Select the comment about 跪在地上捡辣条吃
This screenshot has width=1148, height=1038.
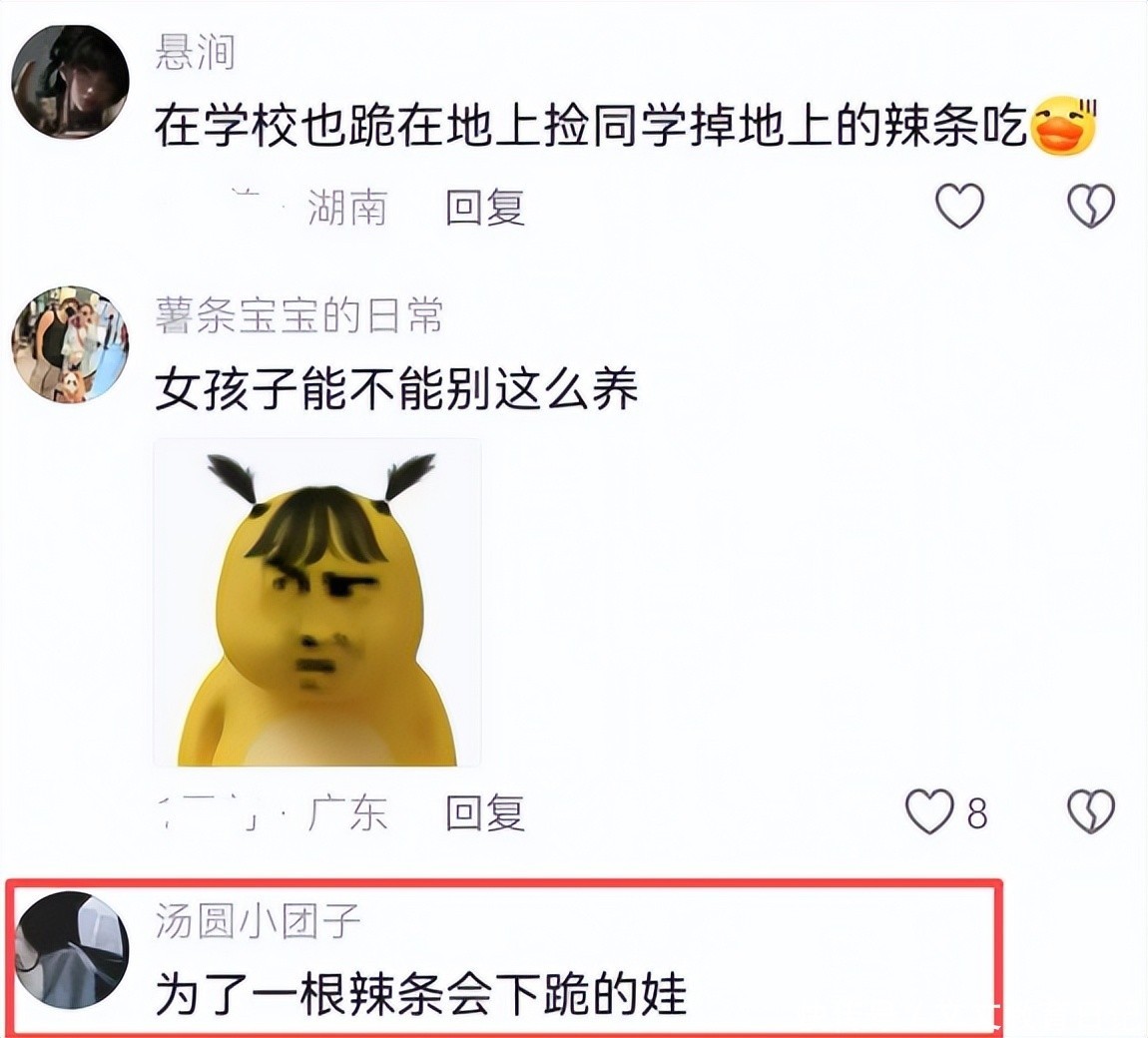pos(590,127)
